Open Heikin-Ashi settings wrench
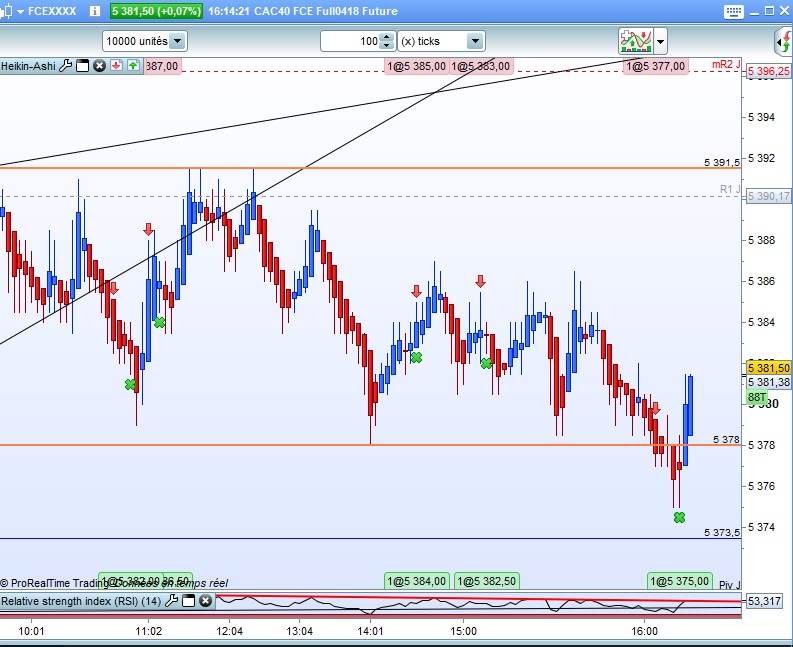This screenshot has height=647, width=793. [65, 66]
